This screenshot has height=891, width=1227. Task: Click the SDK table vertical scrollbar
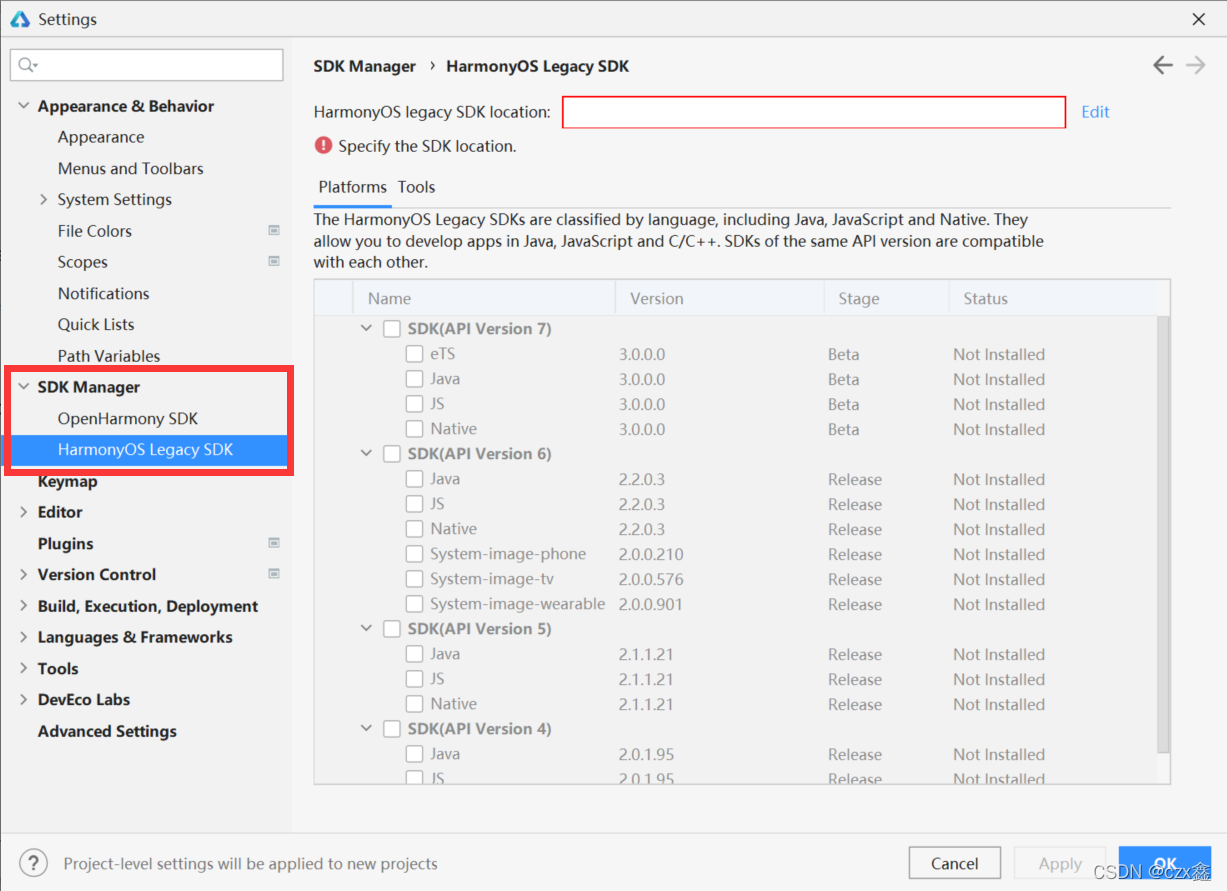[1163, 534]
